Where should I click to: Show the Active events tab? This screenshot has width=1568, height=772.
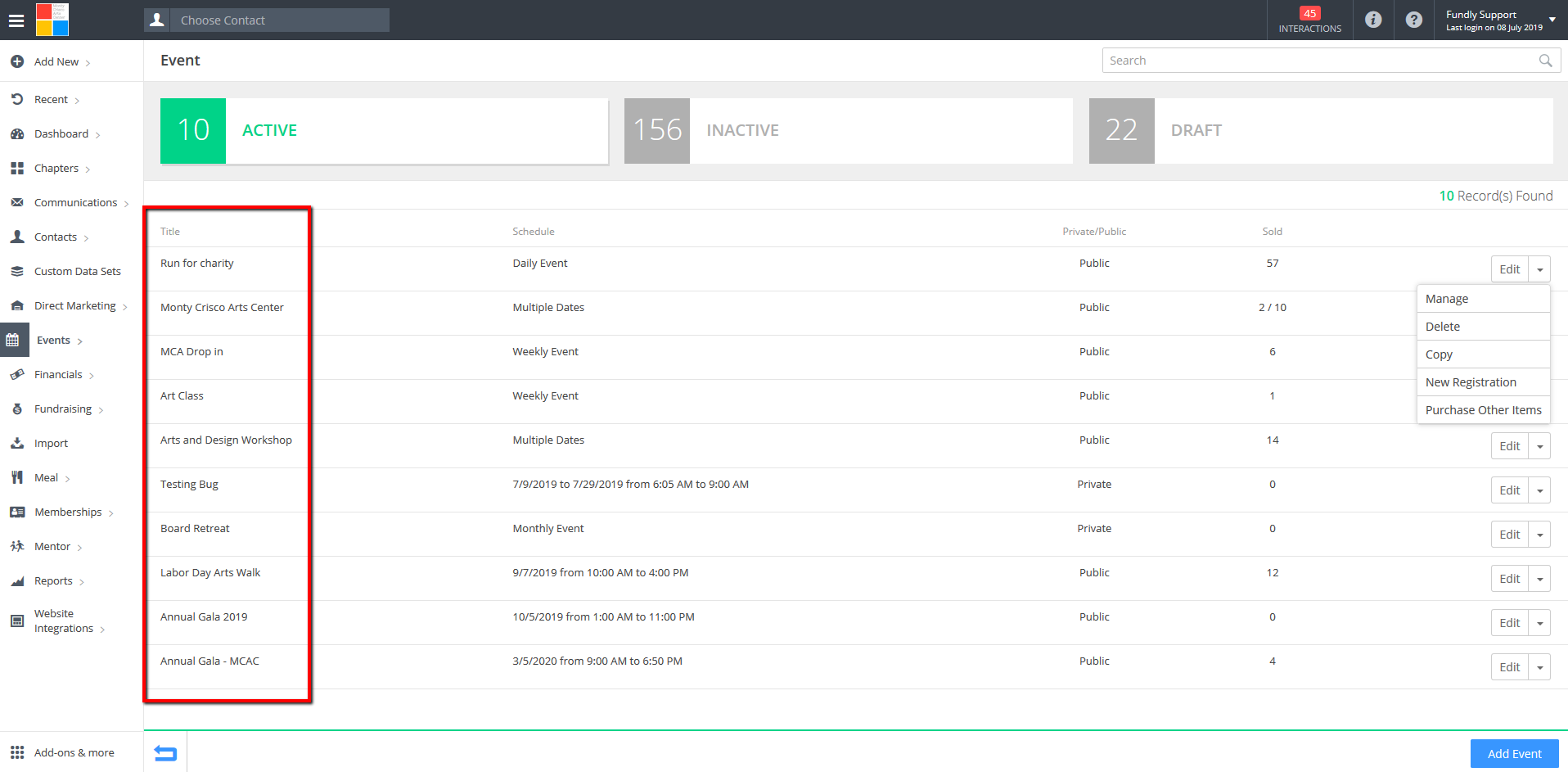point(384,131)
